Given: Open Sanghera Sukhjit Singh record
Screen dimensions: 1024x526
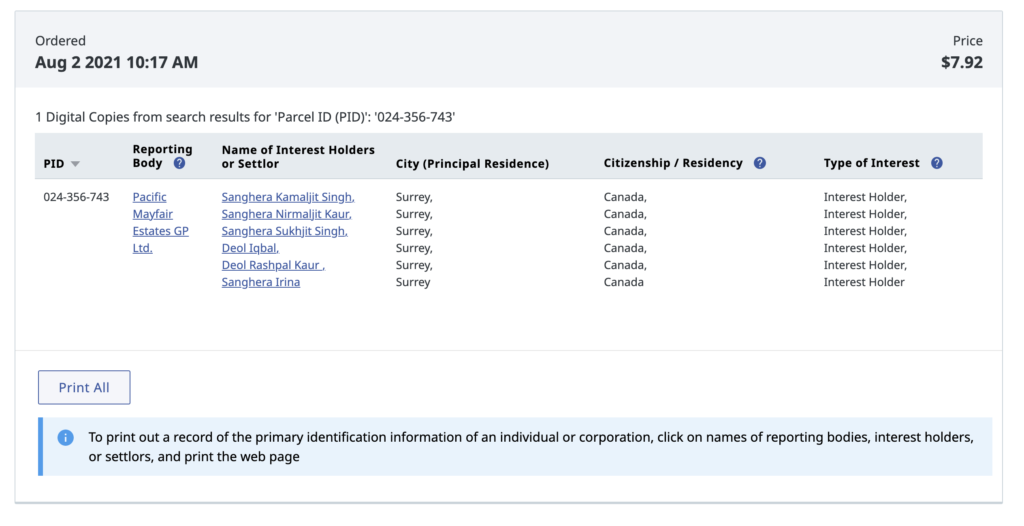Looking at the screenshot, I should point(285,231).
